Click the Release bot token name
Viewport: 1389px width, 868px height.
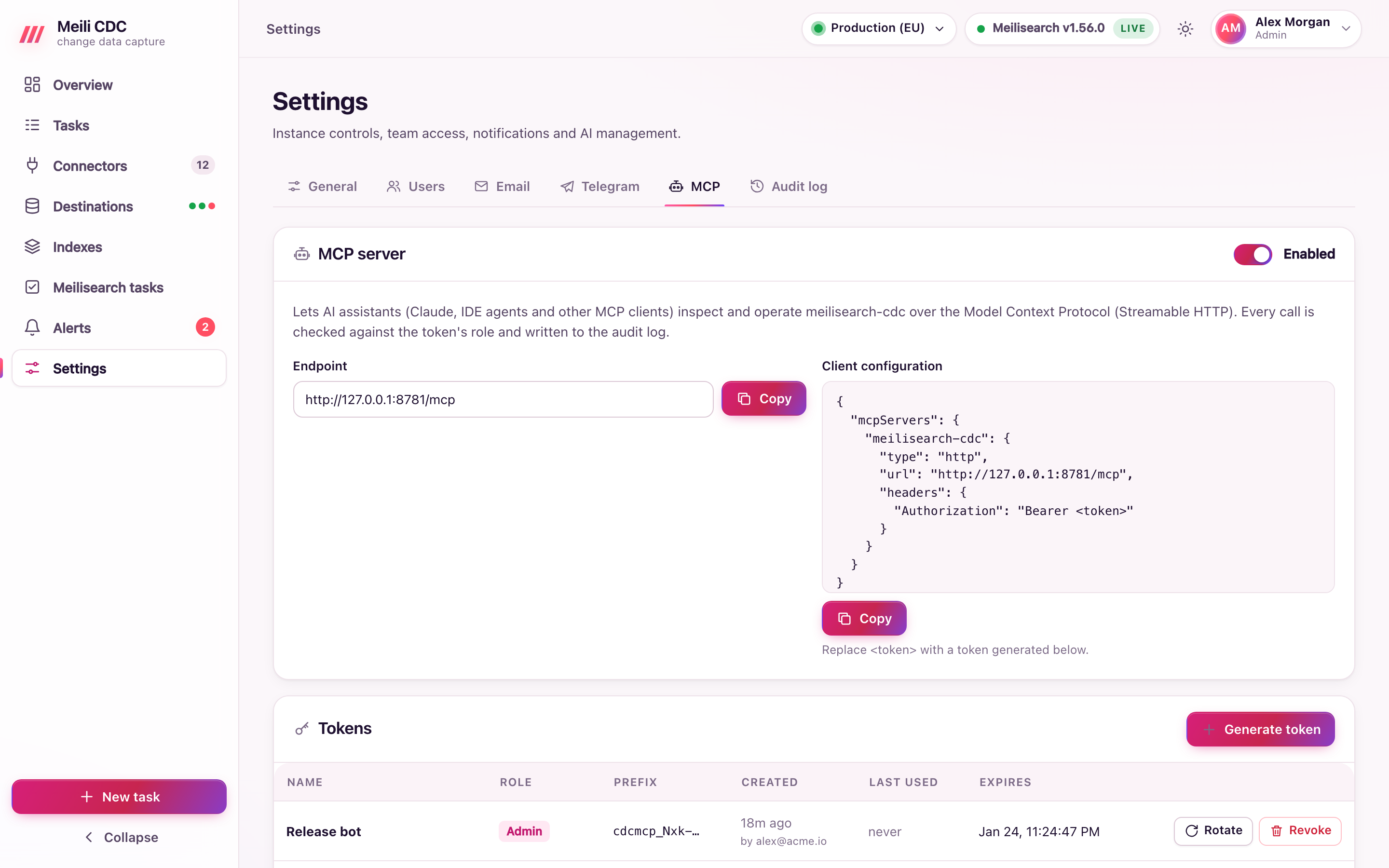pos(324,831)
